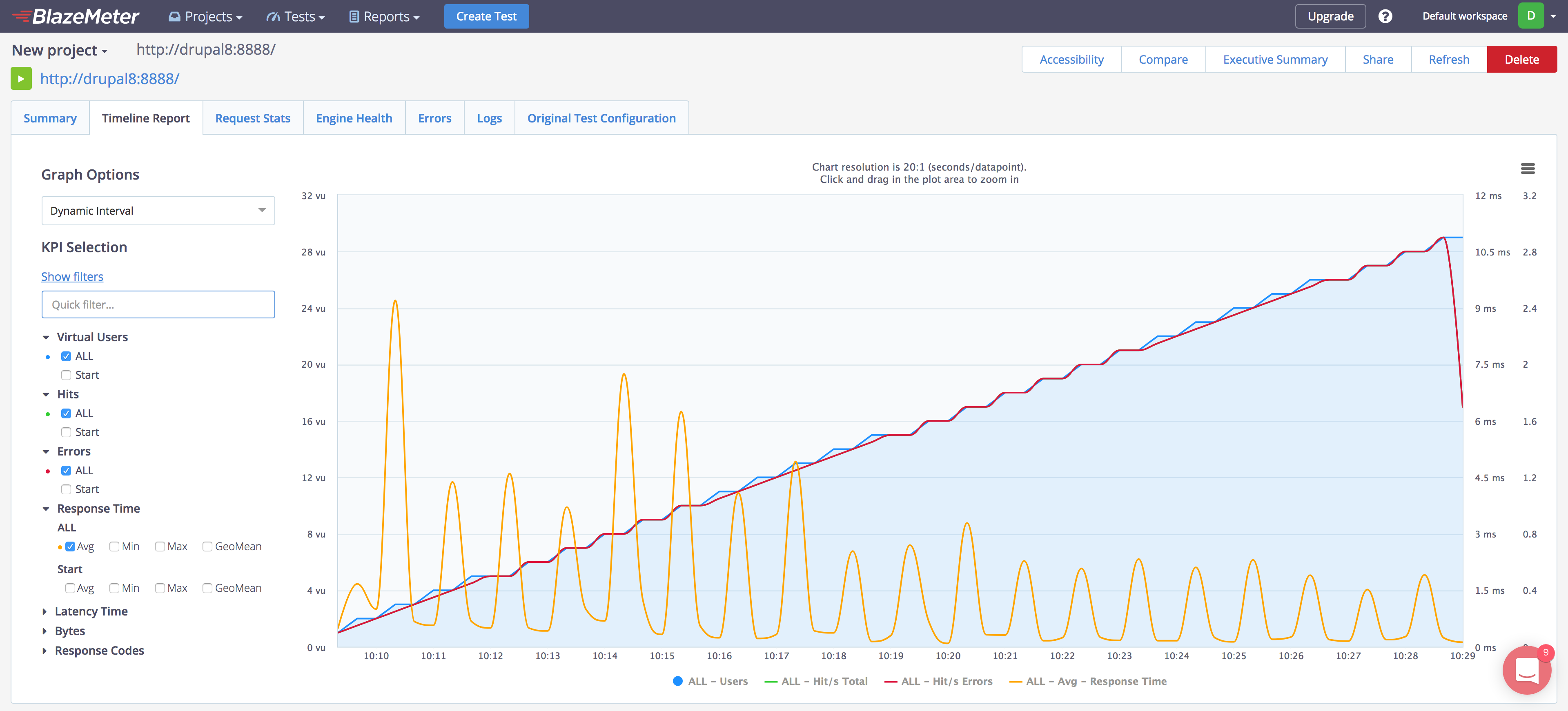Open the chart export hamburger menu

pos(1528,169)
